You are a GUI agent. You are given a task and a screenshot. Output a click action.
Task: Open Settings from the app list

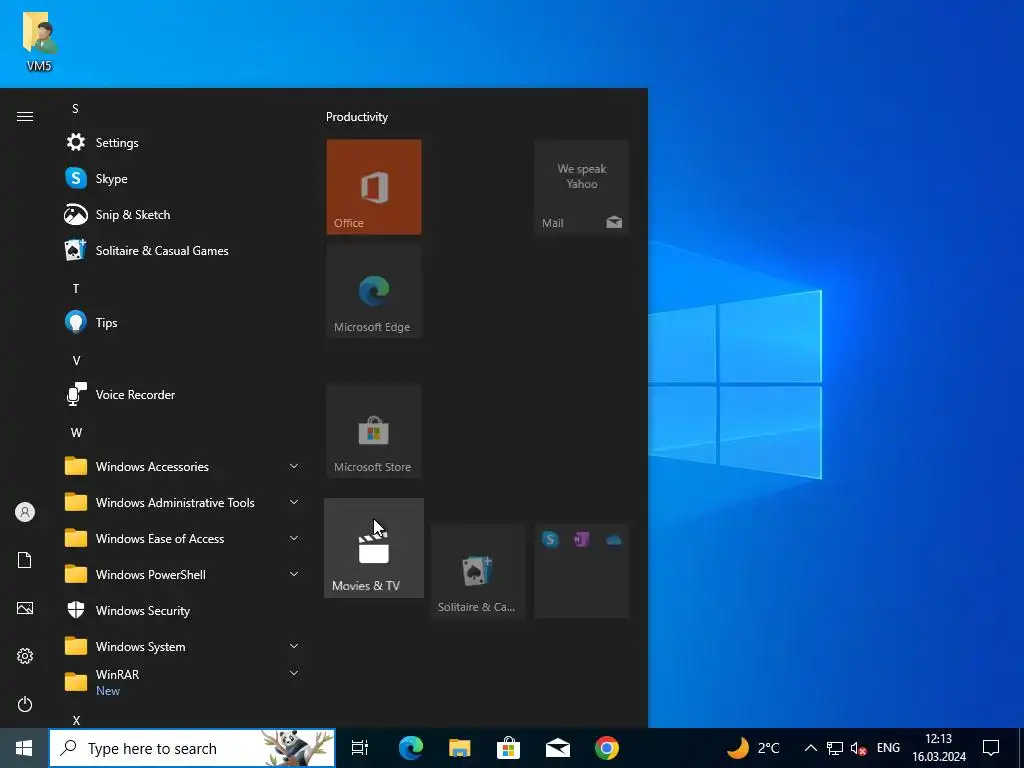pyautogui.click(x=183, y=142)
